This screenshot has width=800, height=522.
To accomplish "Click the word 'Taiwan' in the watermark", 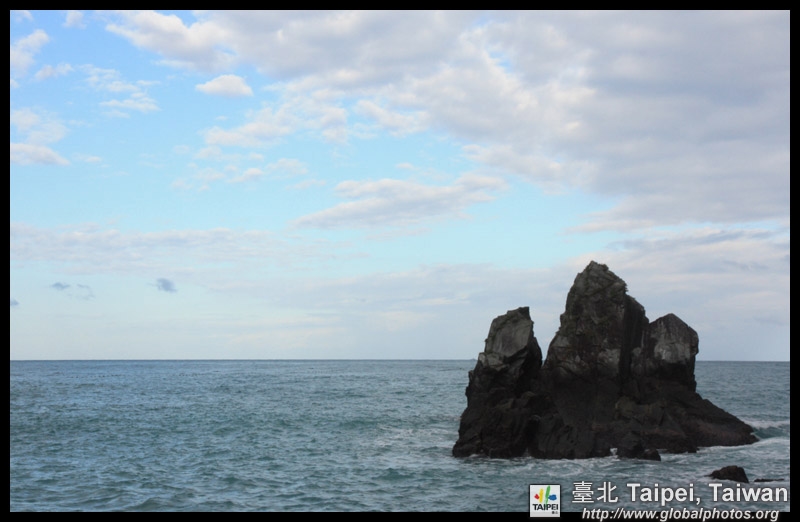I will coord(748,493).
